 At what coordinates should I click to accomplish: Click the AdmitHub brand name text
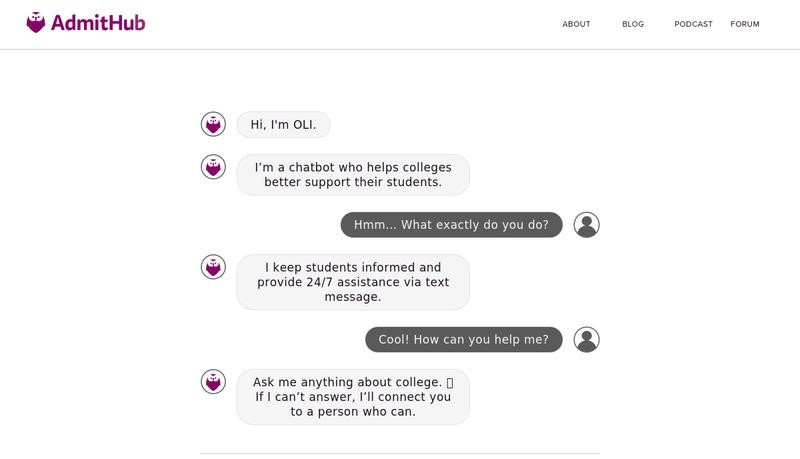pyautogui.click(x=98, y=23)
